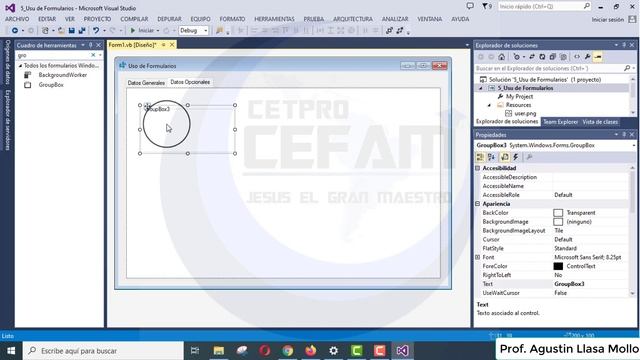Click the View Code icon in Explorador de soluciones
This screenshot has height=360, width=640.
click(x=577, y=57)
